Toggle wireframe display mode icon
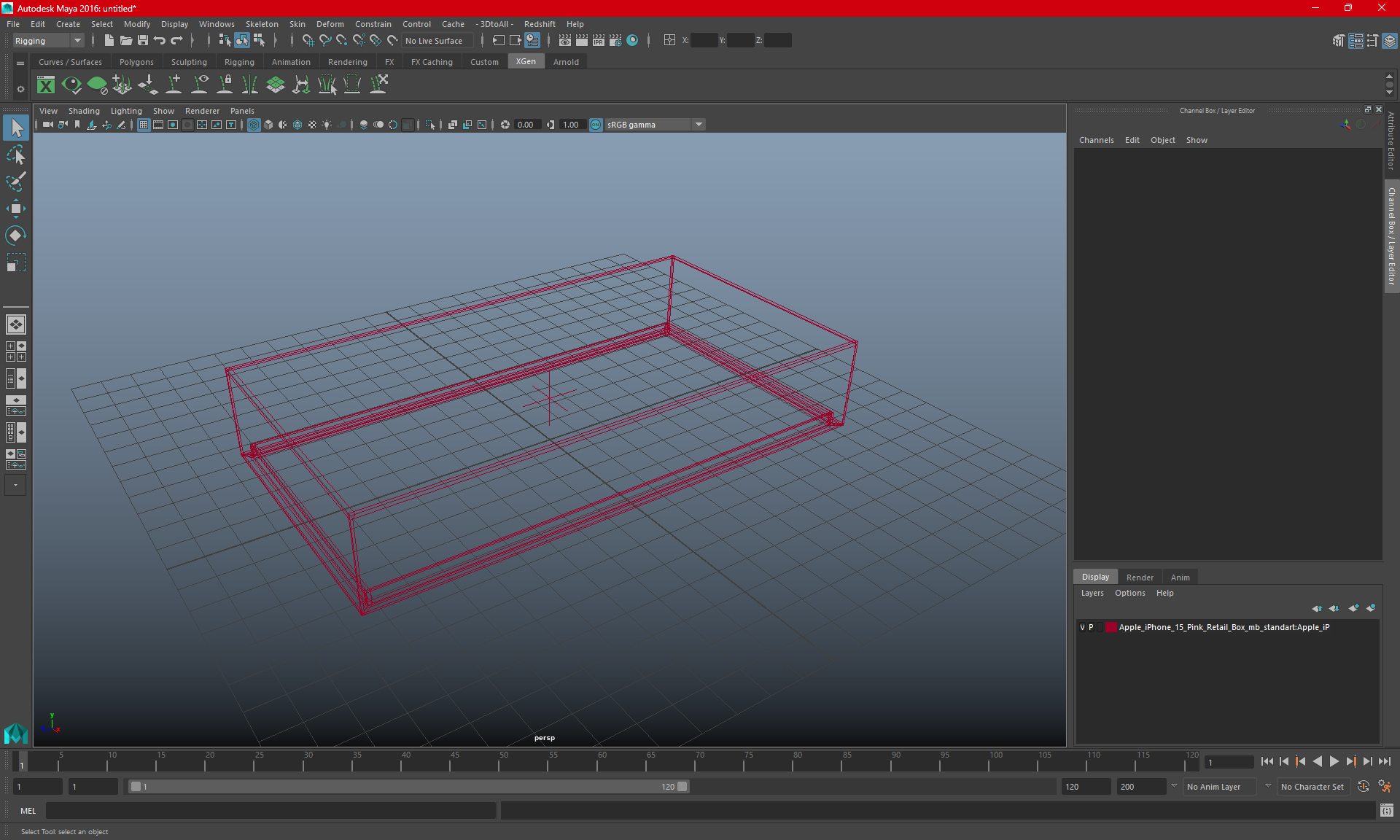Viewport: 1400px width, 840px height. pyautogui.click(x=253, y=124)
